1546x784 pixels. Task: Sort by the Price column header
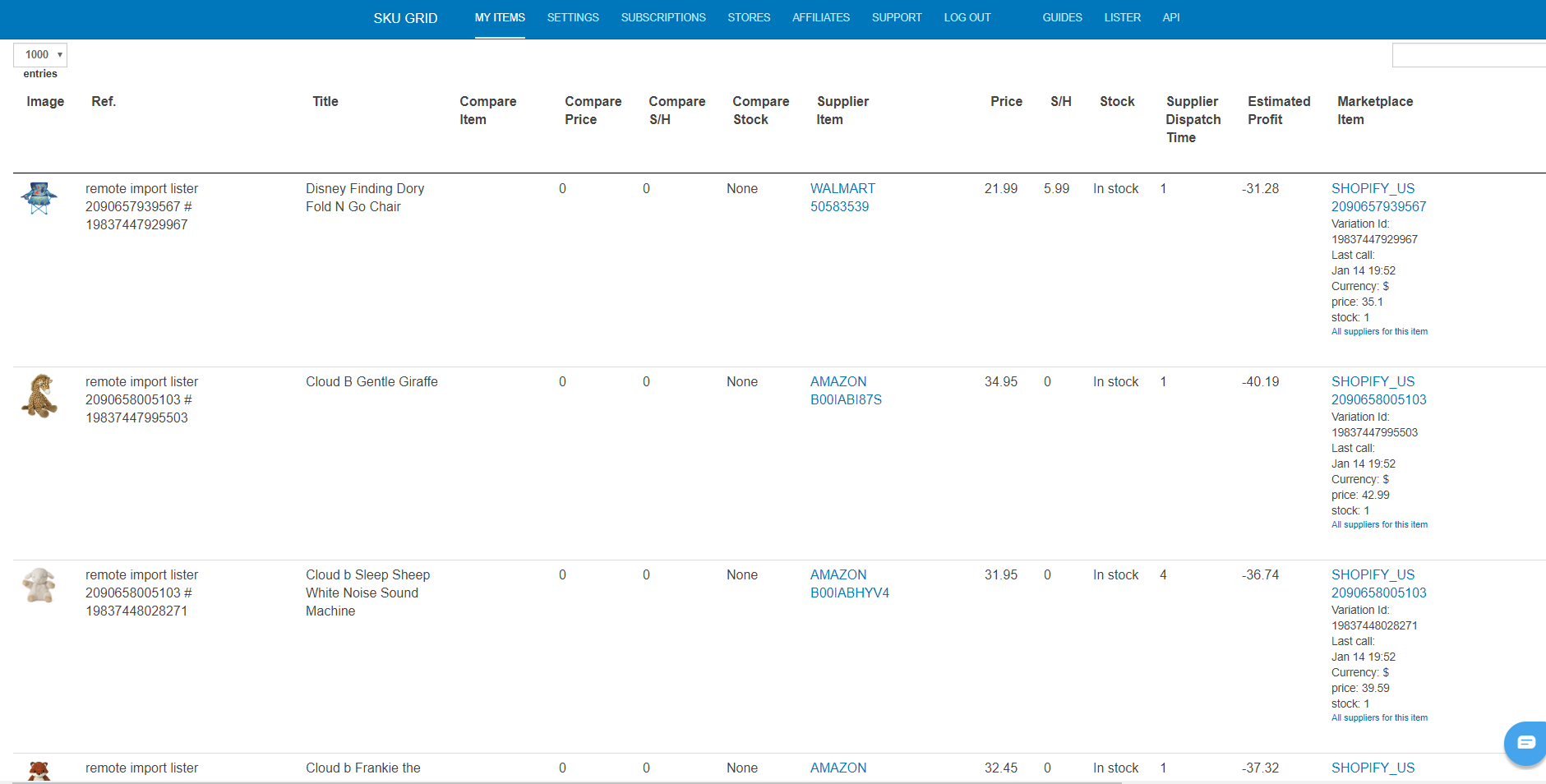1006,101
